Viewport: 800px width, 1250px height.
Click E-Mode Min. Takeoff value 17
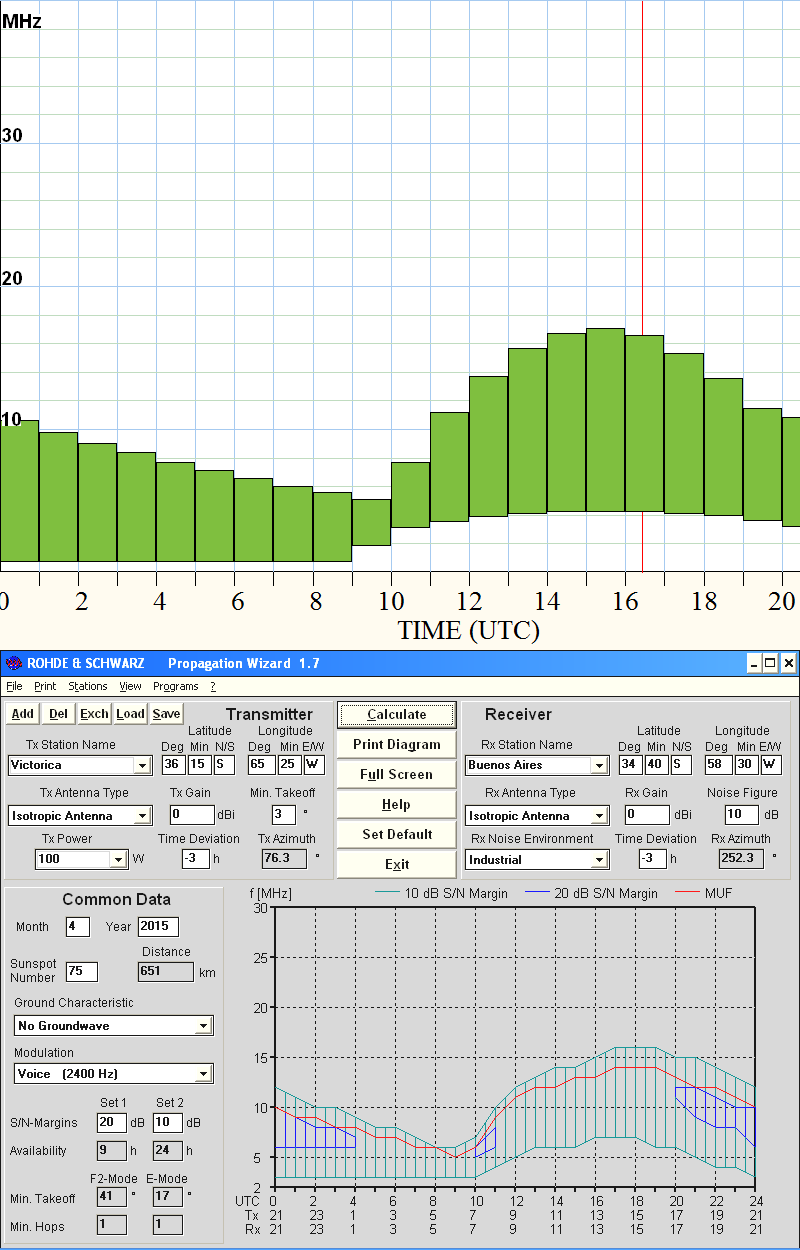(x=167, y=1197)
